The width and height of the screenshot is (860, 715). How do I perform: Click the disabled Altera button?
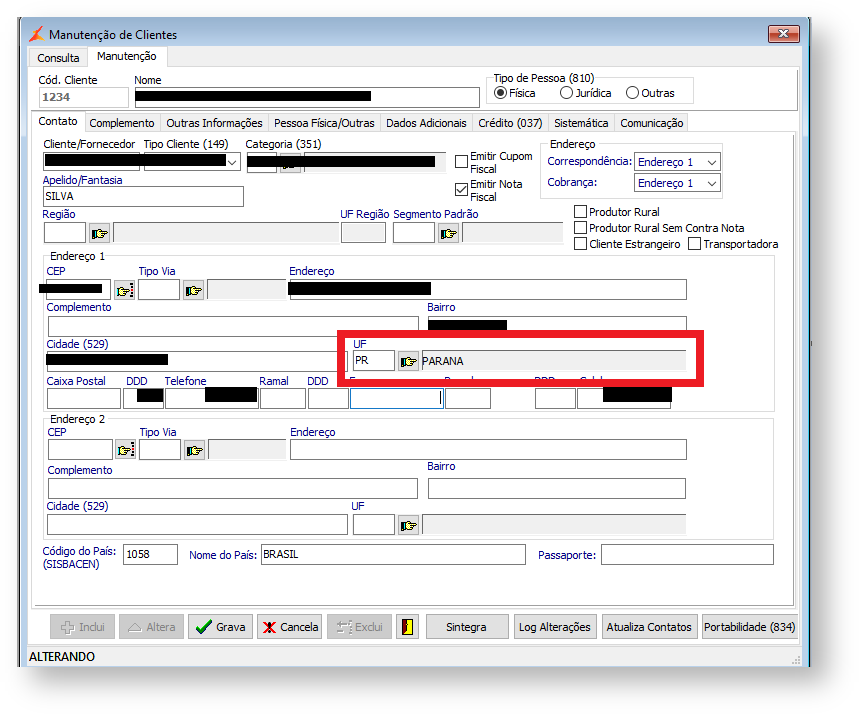click(x=152, y=627)
